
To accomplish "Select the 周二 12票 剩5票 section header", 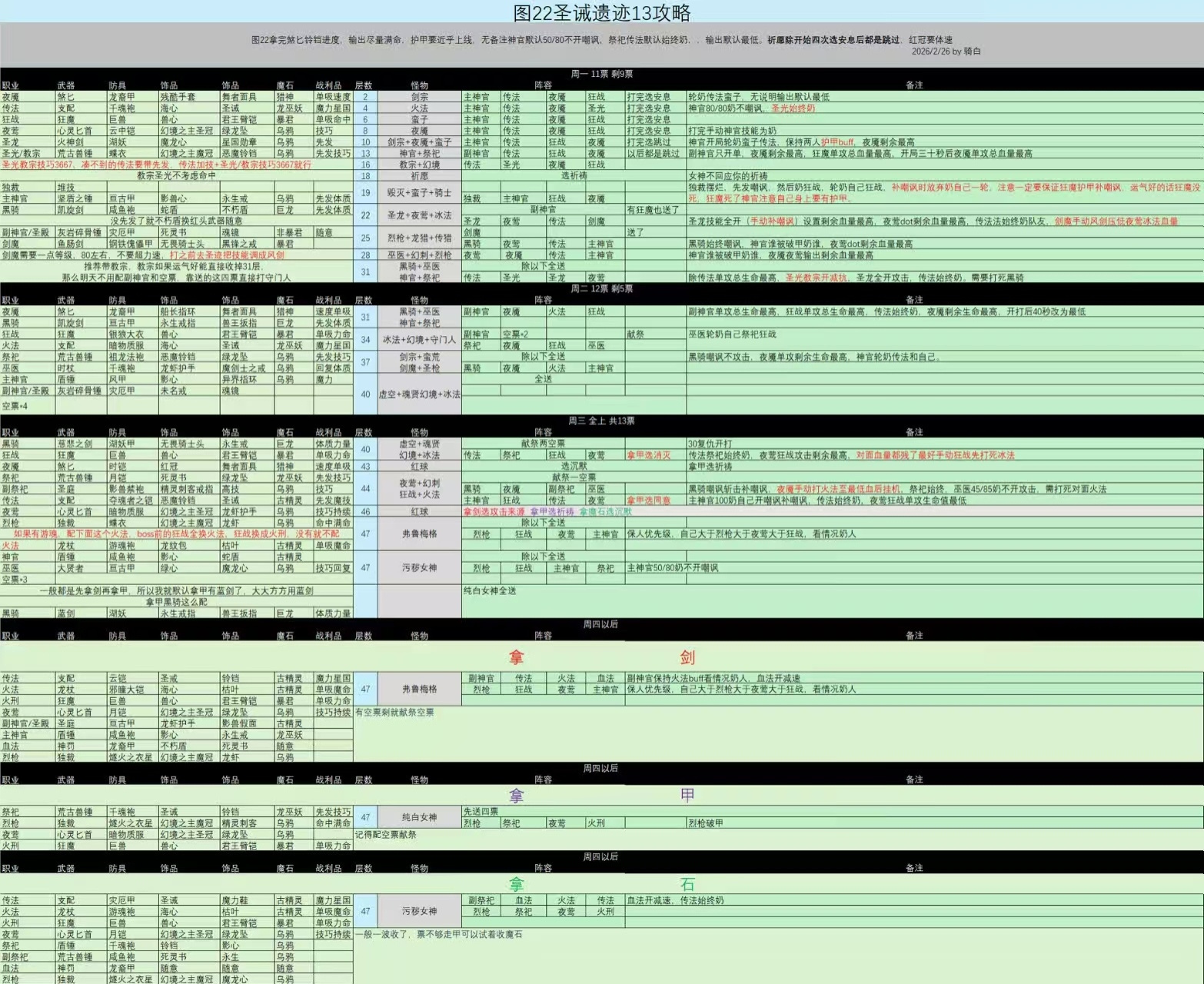I will pyautogui.click(x=602, y=288).
